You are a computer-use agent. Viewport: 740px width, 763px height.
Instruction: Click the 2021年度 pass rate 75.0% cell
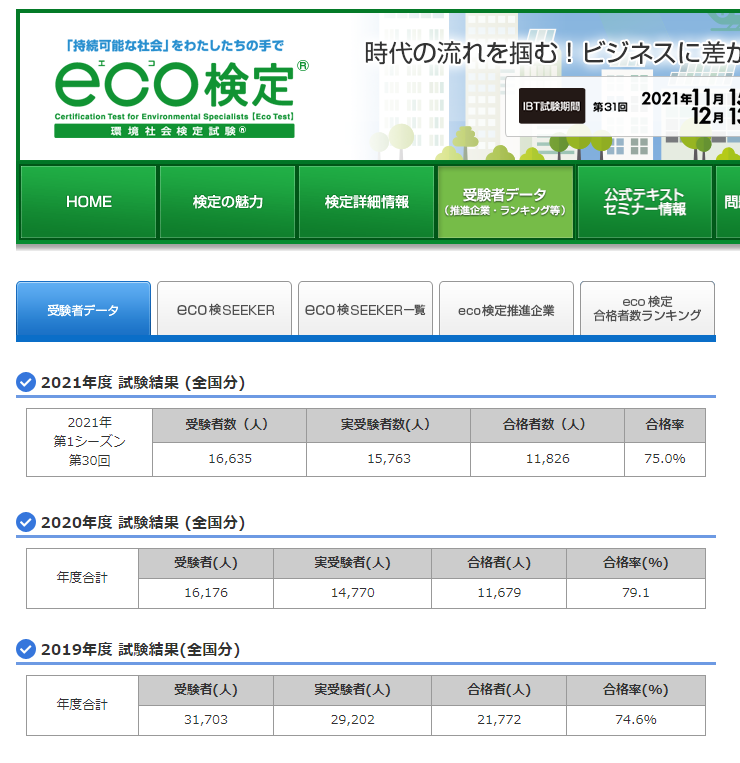tap(664, 459)
